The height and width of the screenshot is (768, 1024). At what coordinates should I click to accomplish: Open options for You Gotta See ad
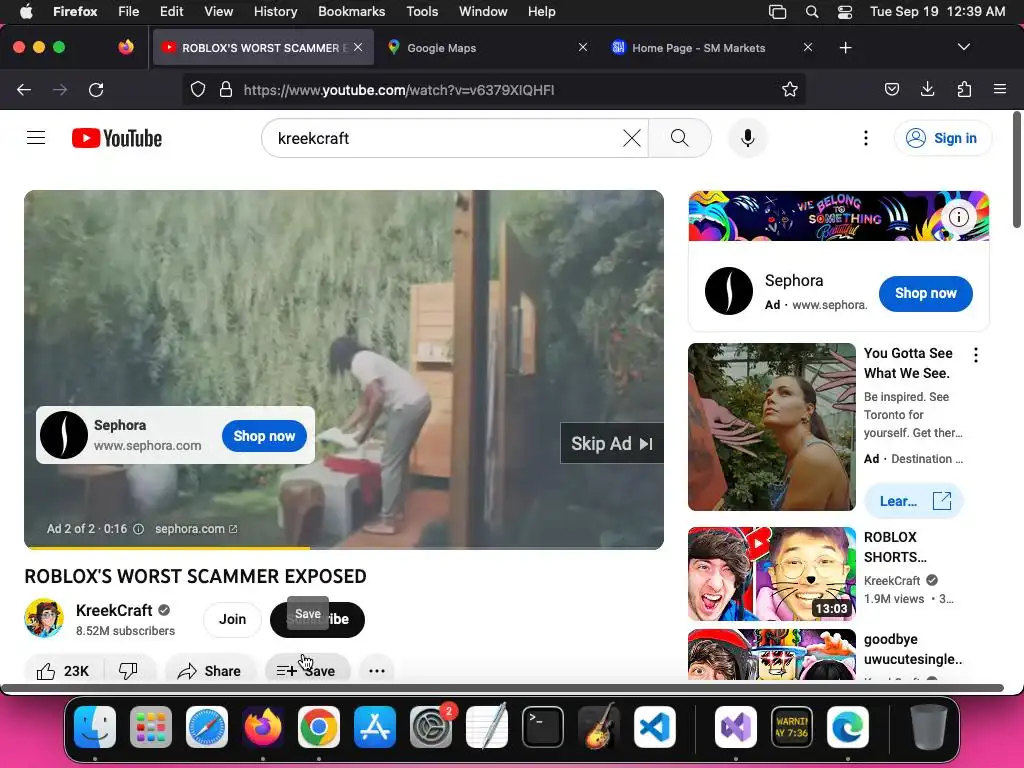976,355
